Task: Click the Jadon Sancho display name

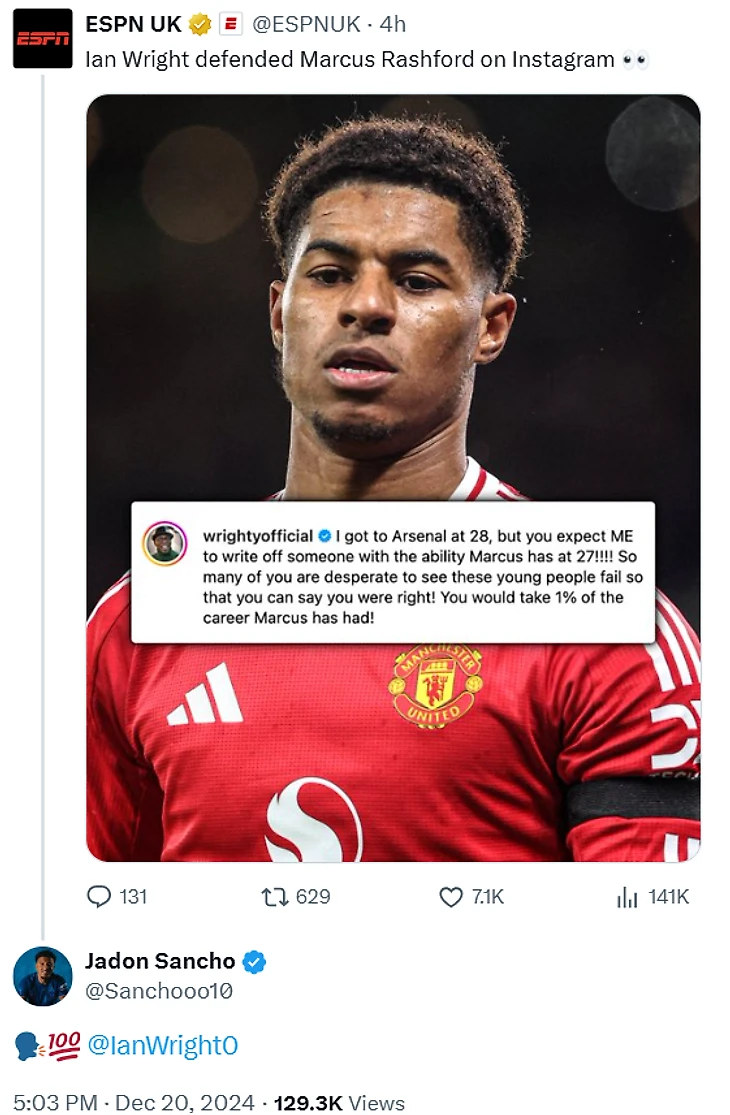Action: pyautogui.click(x=160, y=962)
